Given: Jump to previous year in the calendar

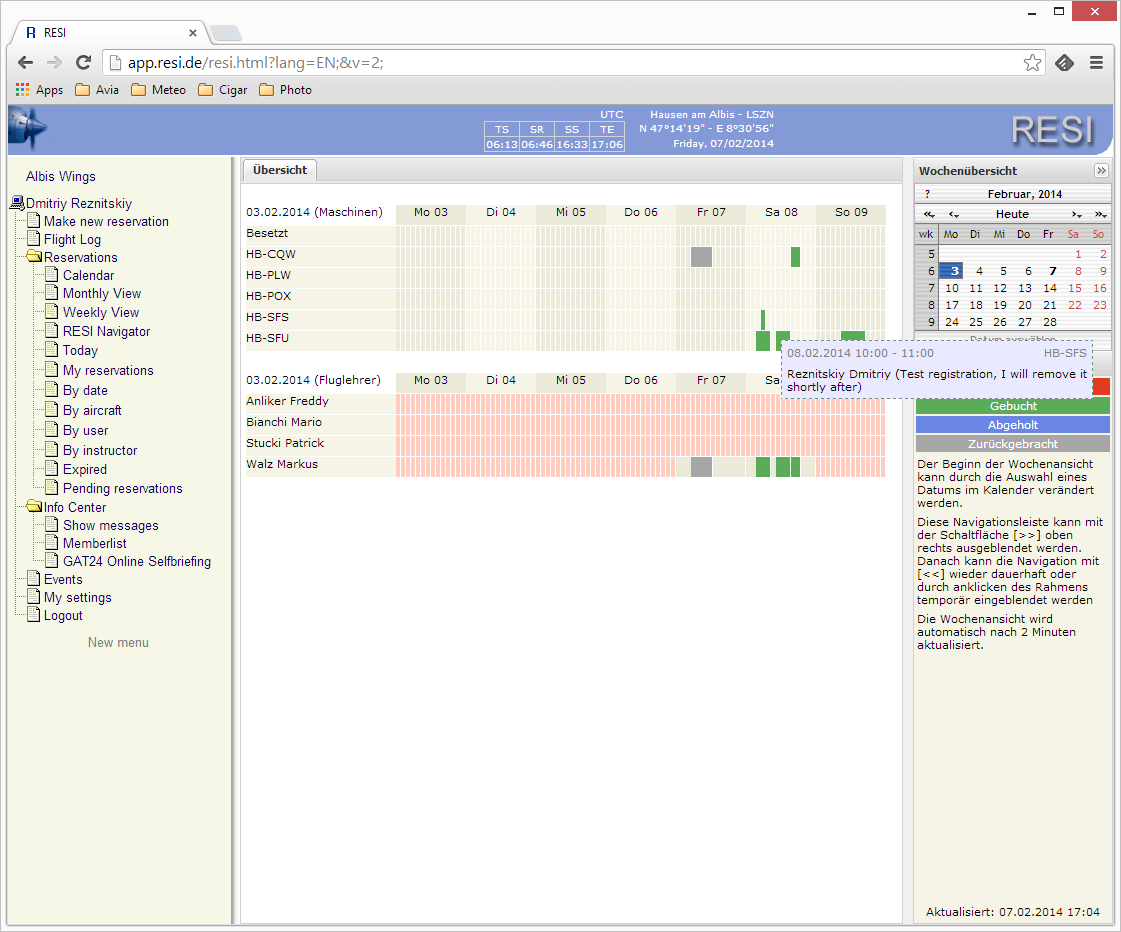Looking at the screenshot, I should pyautogui.click(x=929, y=215).
